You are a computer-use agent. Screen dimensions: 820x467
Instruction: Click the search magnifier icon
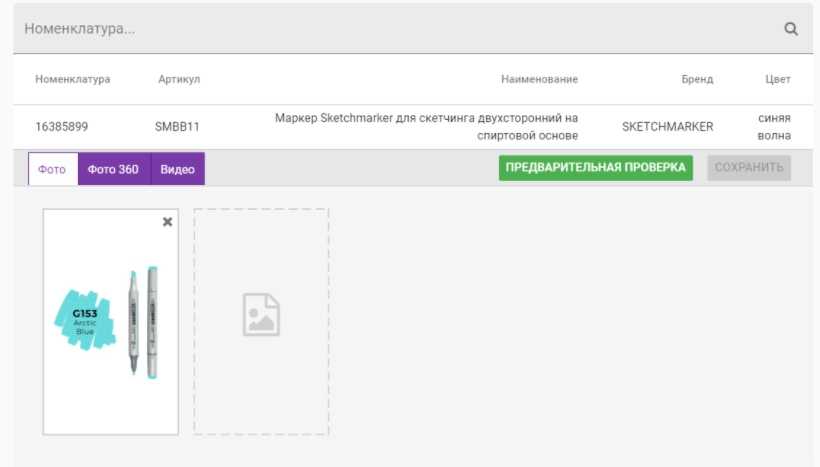pos(791,29)
